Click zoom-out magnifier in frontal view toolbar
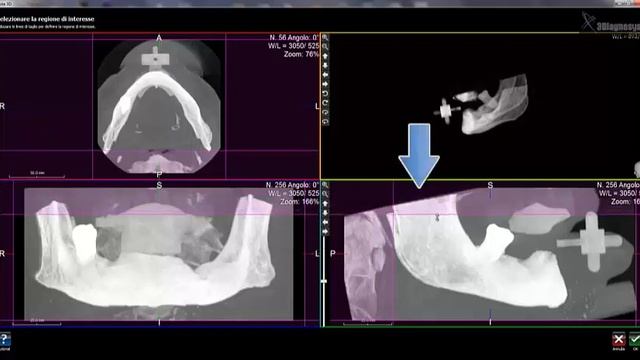Image resolution: width=640 pixels, height=360 pixels. coord(325,194)
